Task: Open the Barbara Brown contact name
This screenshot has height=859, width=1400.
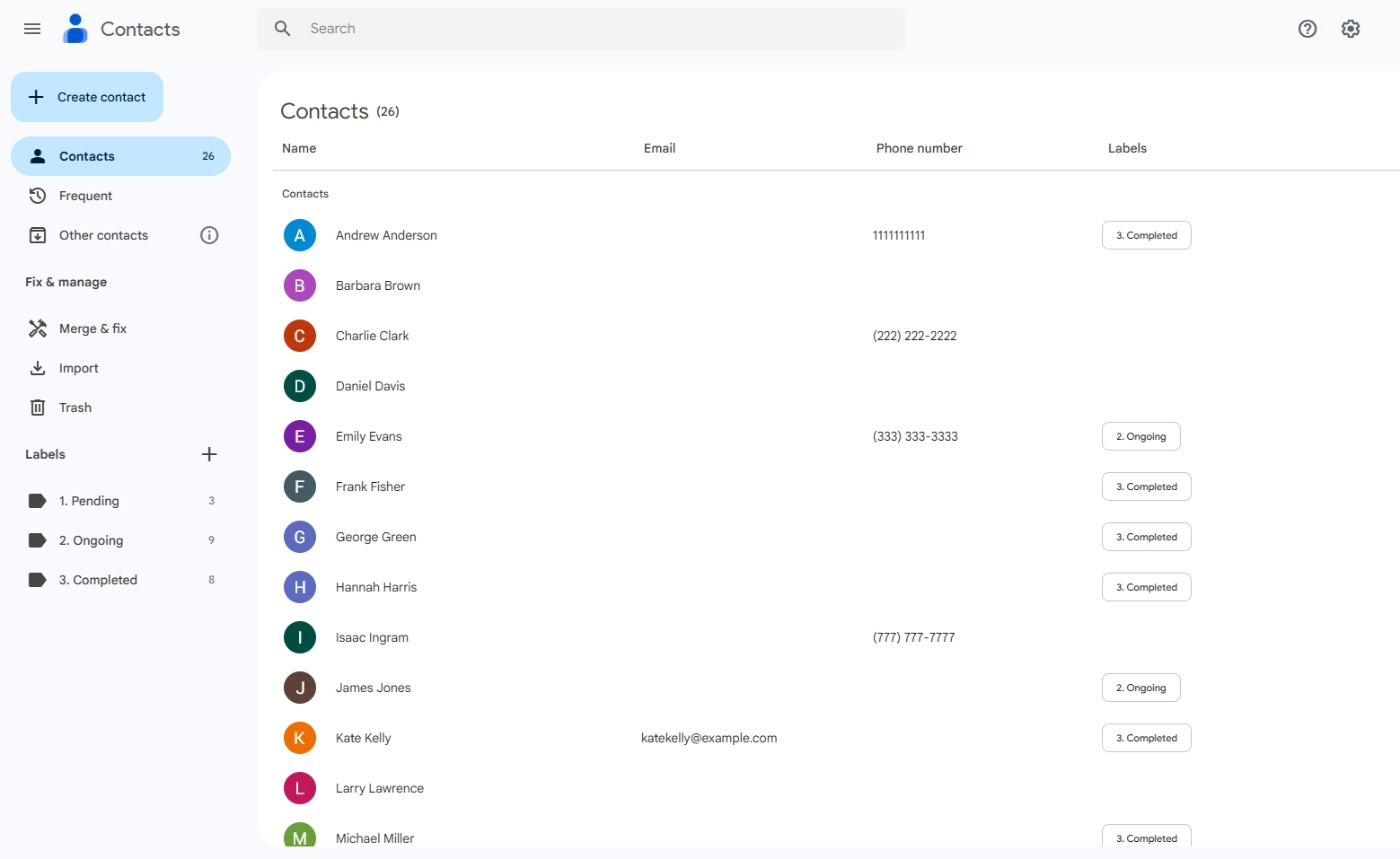Action: pos(378,285)
